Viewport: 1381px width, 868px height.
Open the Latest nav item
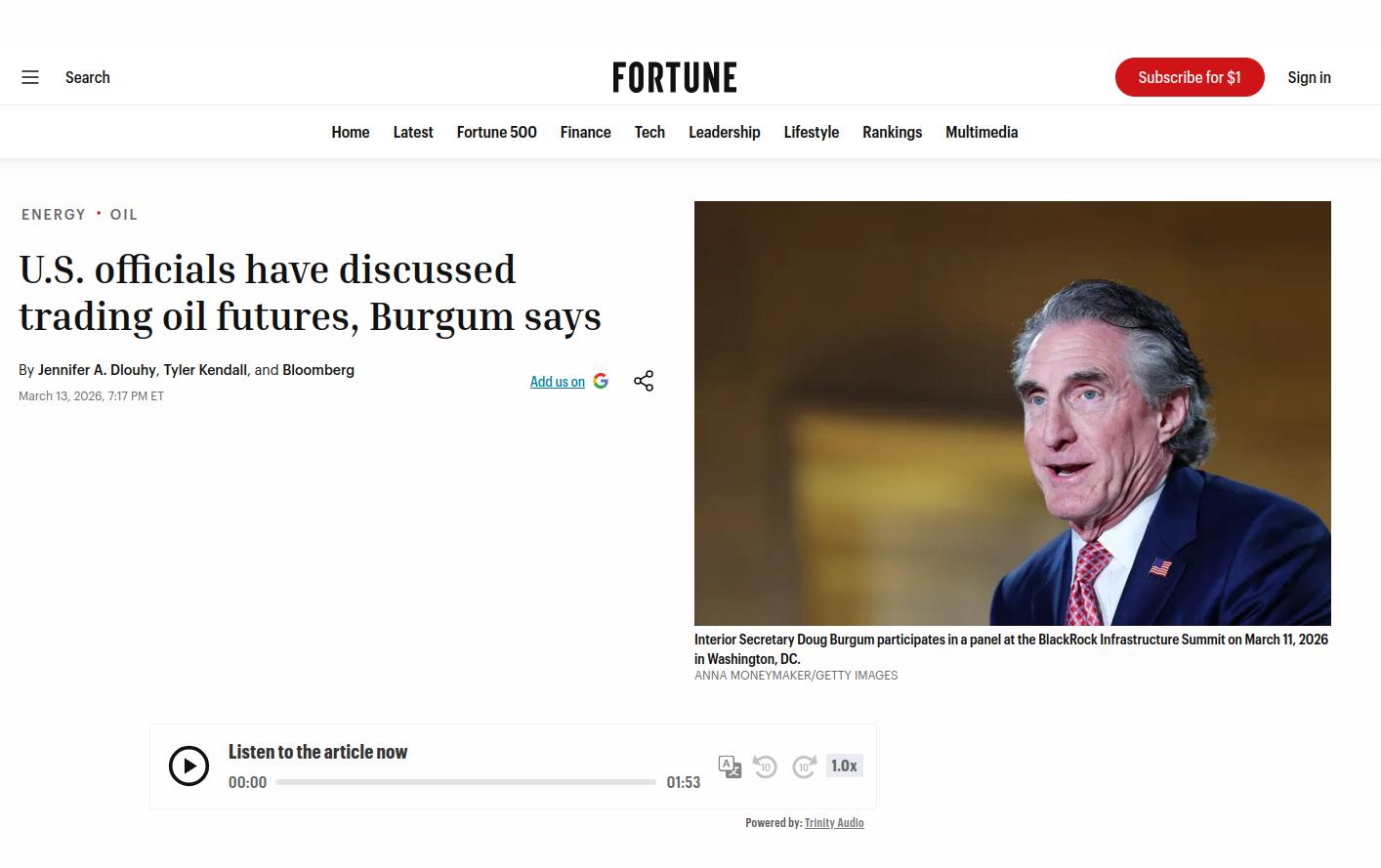[x=413, y=132]
